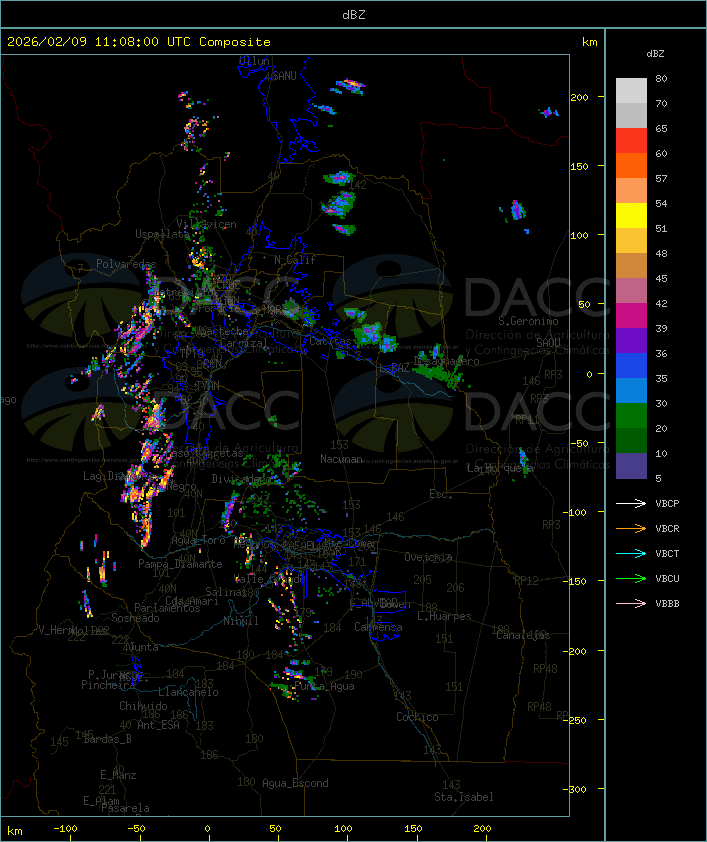Click the L.Huarpes map label
707x842 pixels.
(x=444, y=616)
